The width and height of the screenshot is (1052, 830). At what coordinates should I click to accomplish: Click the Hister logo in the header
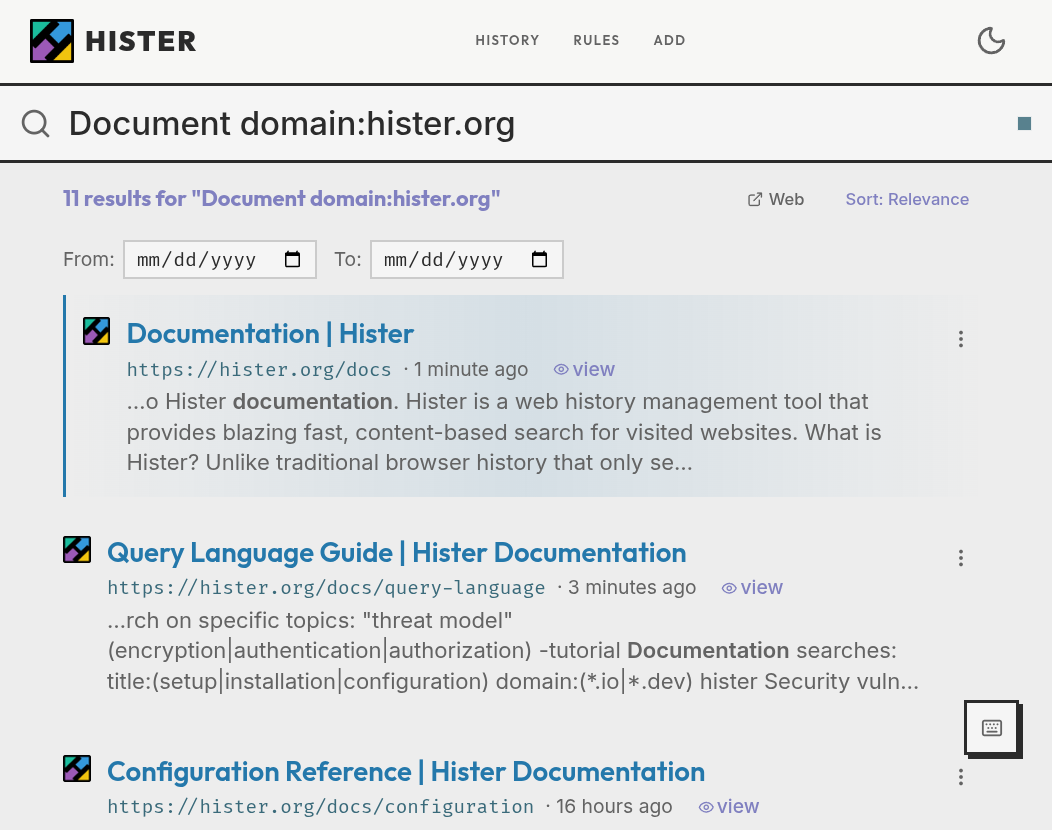[x=52, y=40]
